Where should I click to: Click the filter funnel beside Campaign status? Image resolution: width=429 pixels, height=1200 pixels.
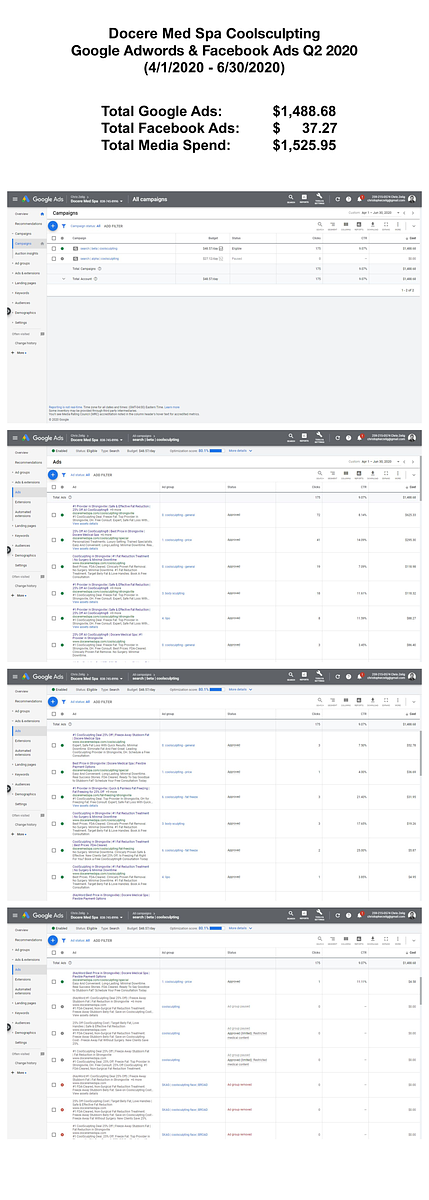[x=64, y=226]
